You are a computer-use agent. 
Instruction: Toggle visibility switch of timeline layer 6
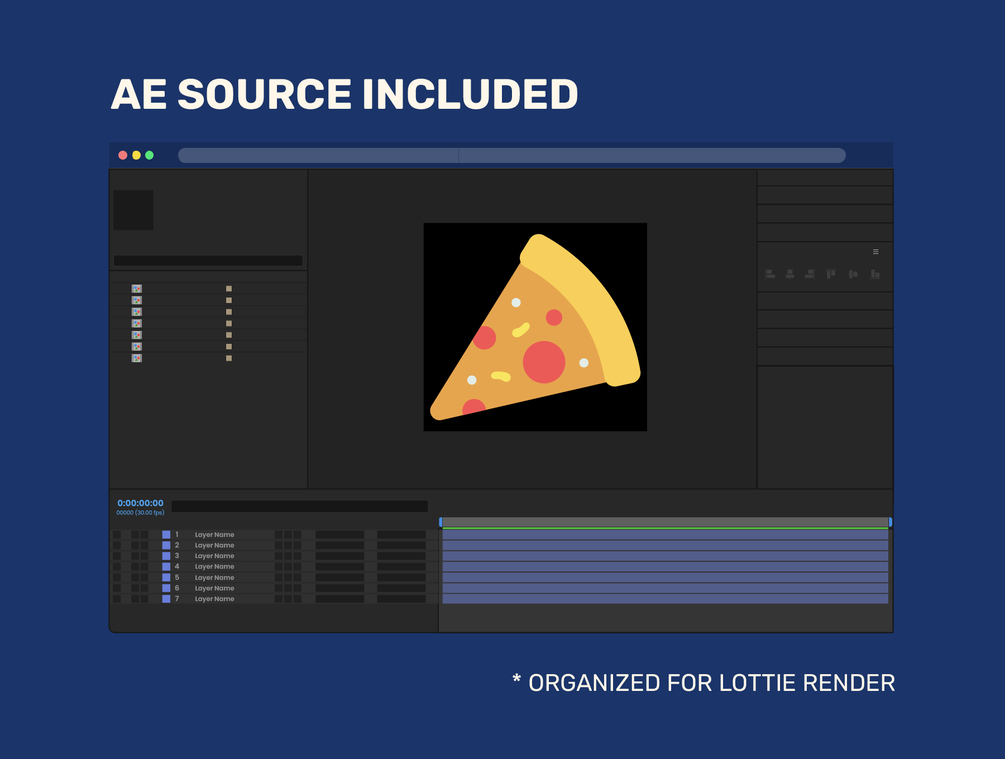click(x=117, y=588)
